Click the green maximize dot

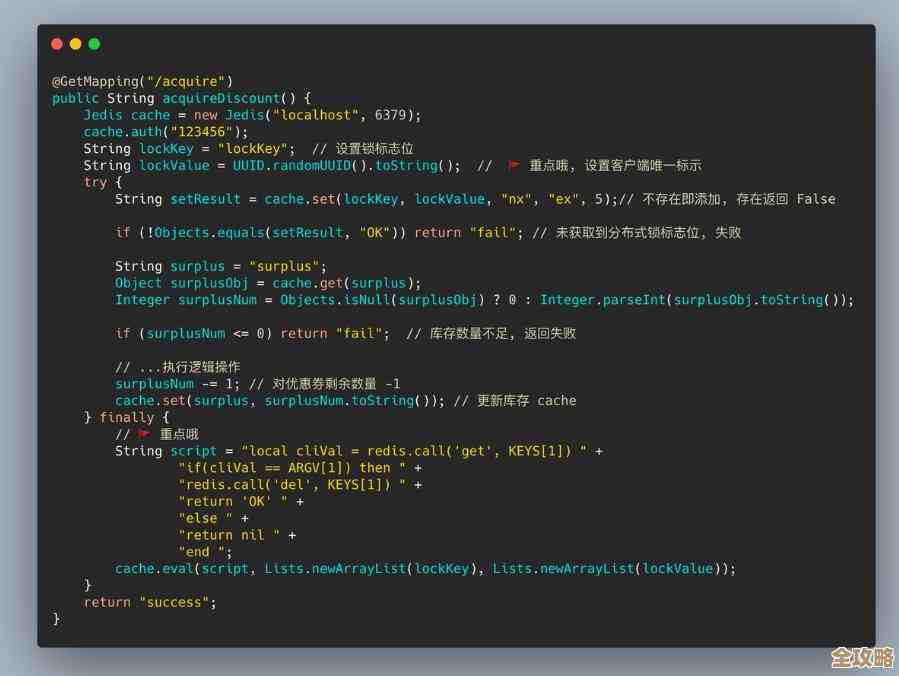click(x=94, y=44)
